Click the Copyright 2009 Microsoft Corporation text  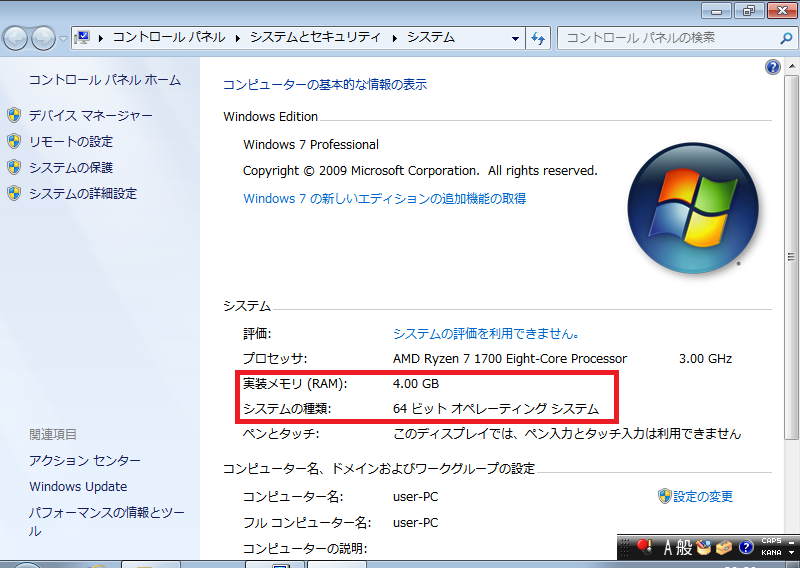click(420, 170)
